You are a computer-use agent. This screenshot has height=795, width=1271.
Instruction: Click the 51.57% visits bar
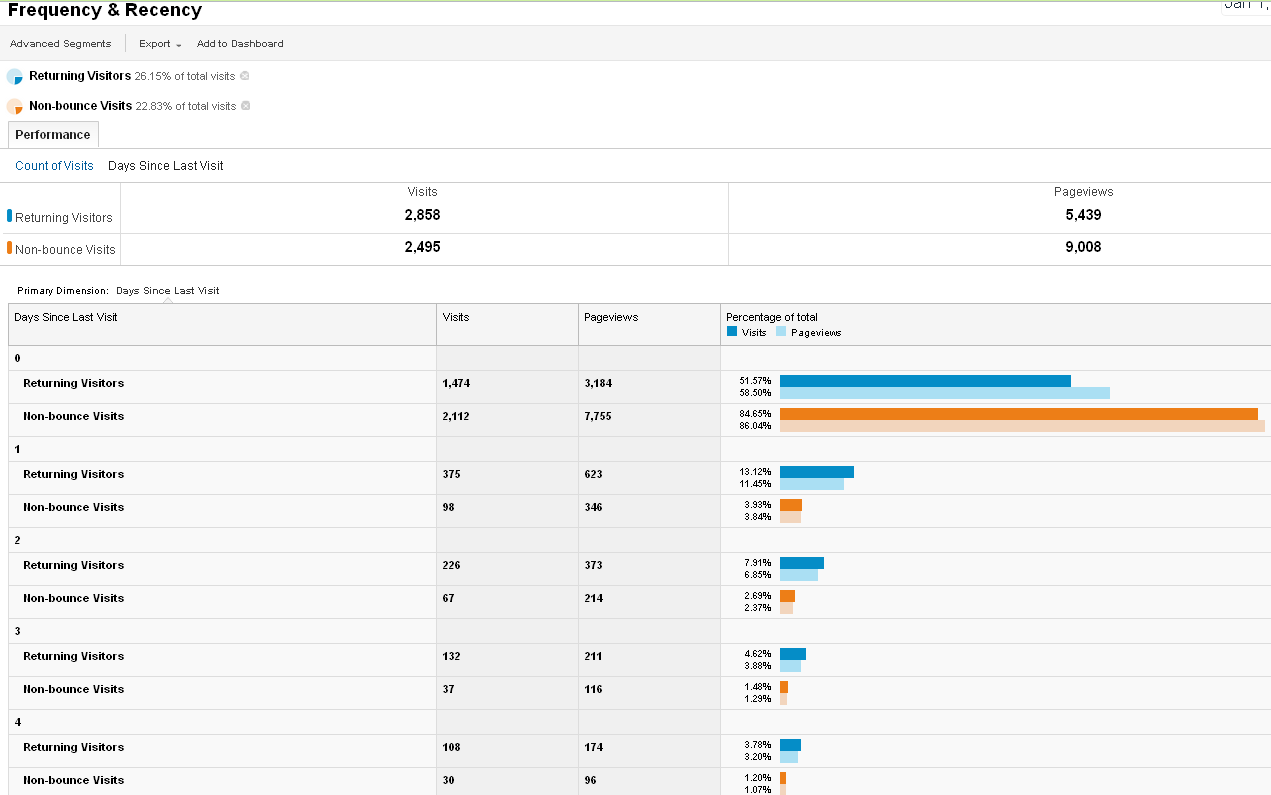[x=925, y=381]
